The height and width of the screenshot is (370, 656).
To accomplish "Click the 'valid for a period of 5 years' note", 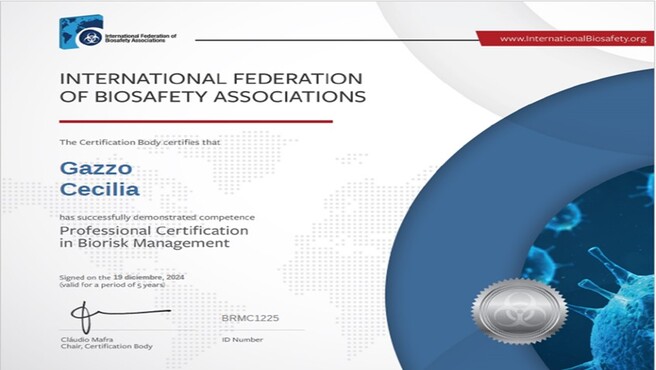I will pos(112,285).
